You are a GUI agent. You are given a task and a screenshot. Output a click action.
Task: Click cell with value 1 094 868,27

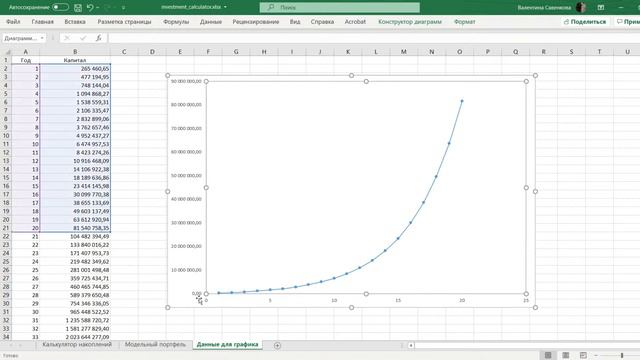point(75,94)
